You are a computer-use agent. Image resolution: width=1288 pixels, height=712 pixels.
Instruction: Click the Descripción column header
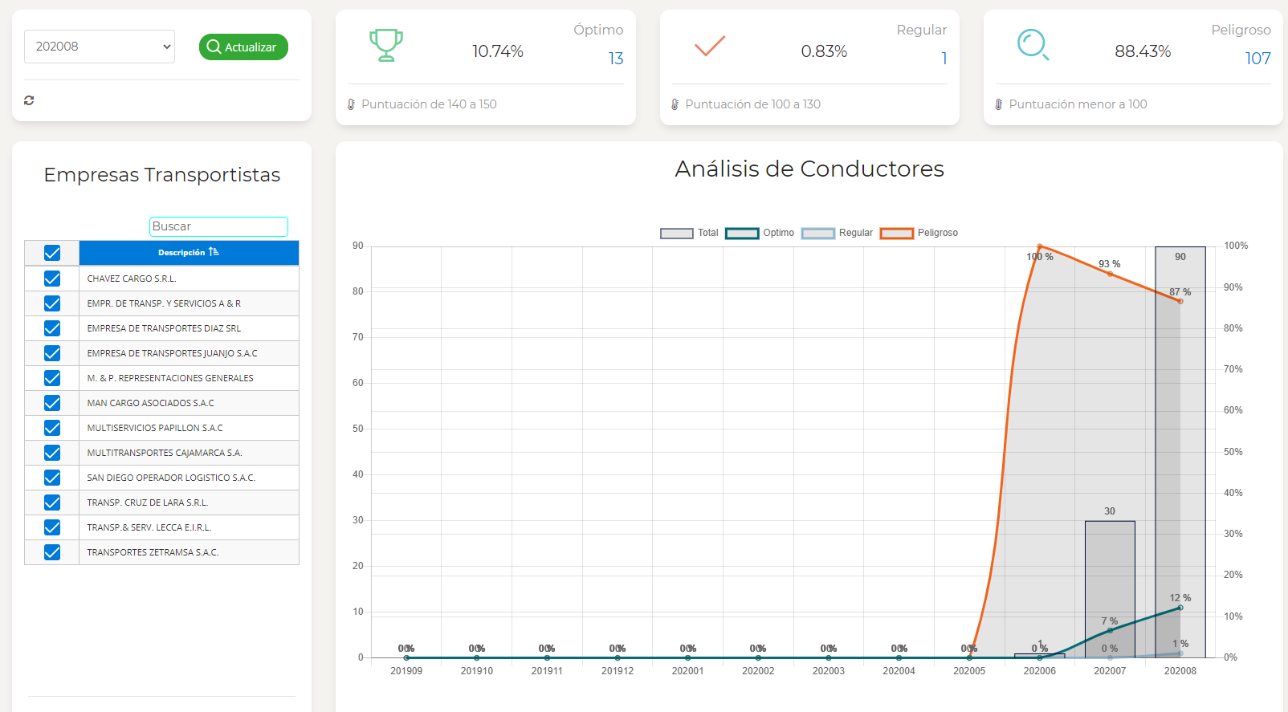tap(189, 253)
